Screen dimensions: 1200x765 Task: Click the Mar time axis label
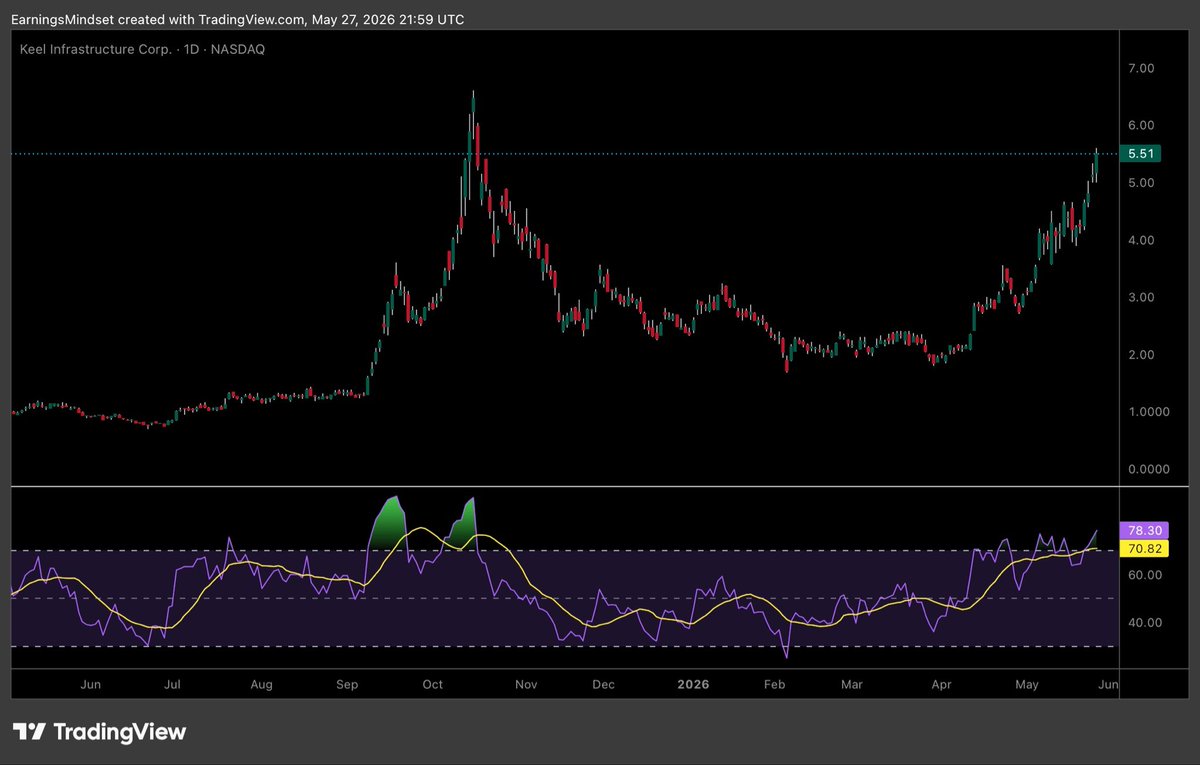tap(852, 685)
